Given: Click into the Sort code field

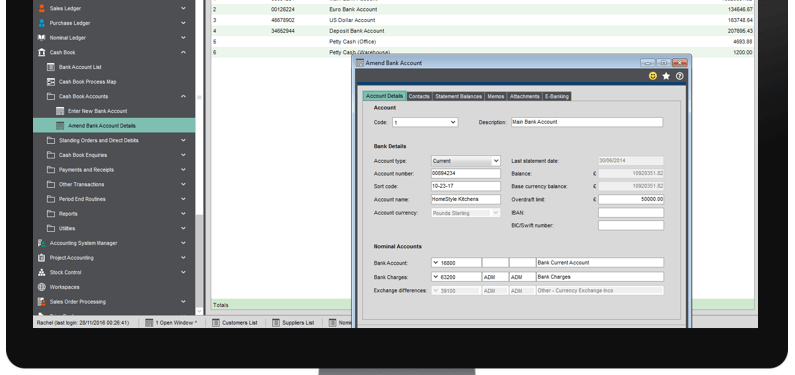Looking at the screenshot, I should [x=465, y=186].
